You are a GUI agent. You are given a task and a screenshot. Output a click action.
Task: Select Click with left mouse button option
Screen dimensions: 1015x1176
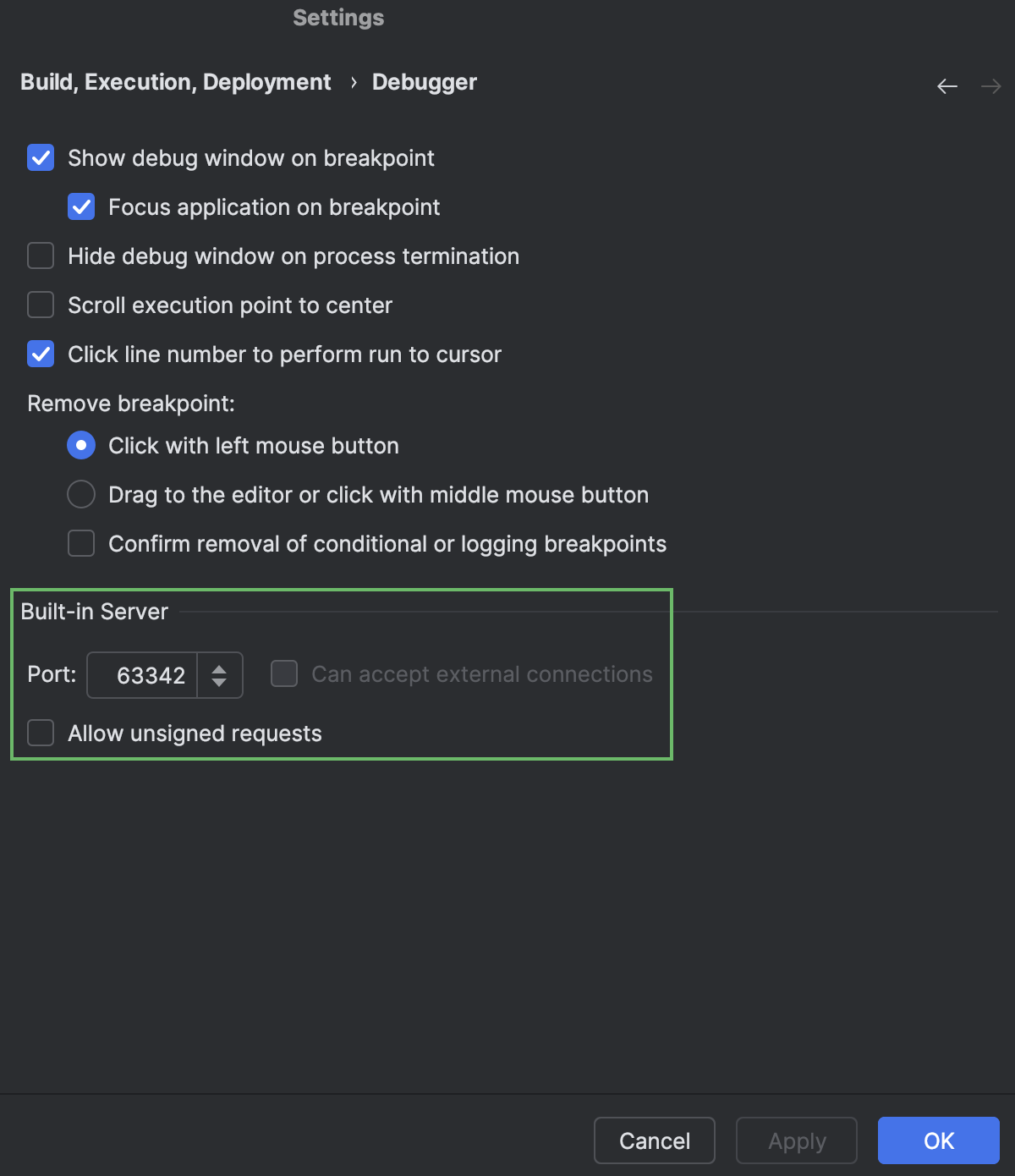tap(80, 445)
